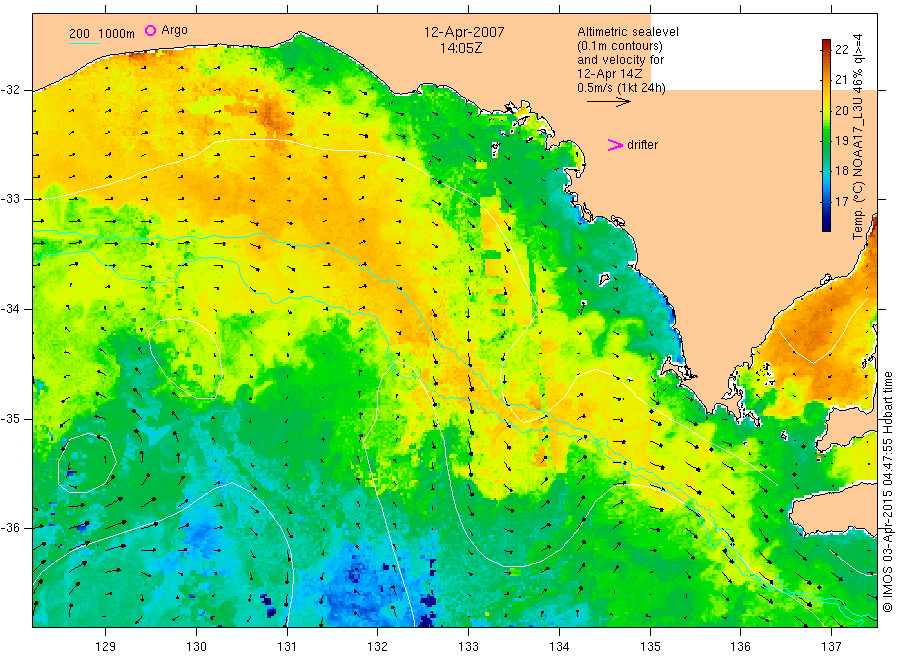Click the 'Altimetric sealevel' legend text
The height and width of the screenshot is (660, 900).
pos(628,32)
